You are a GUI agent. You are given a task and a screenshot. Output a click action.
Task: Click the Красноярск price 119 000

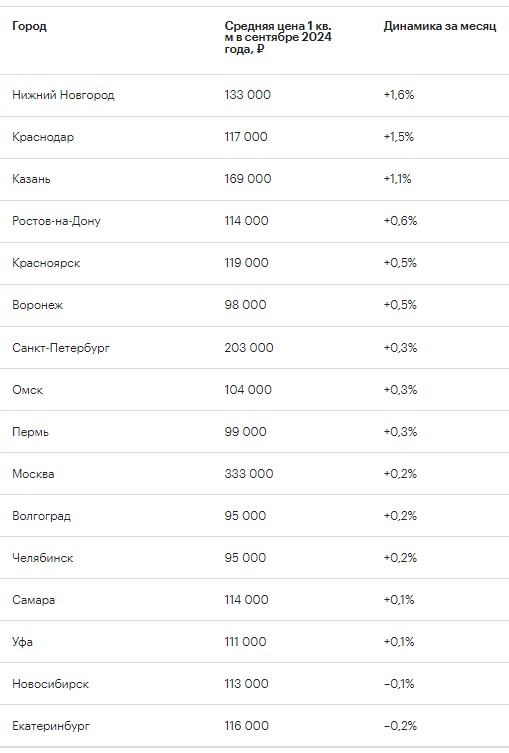(246, 263)
